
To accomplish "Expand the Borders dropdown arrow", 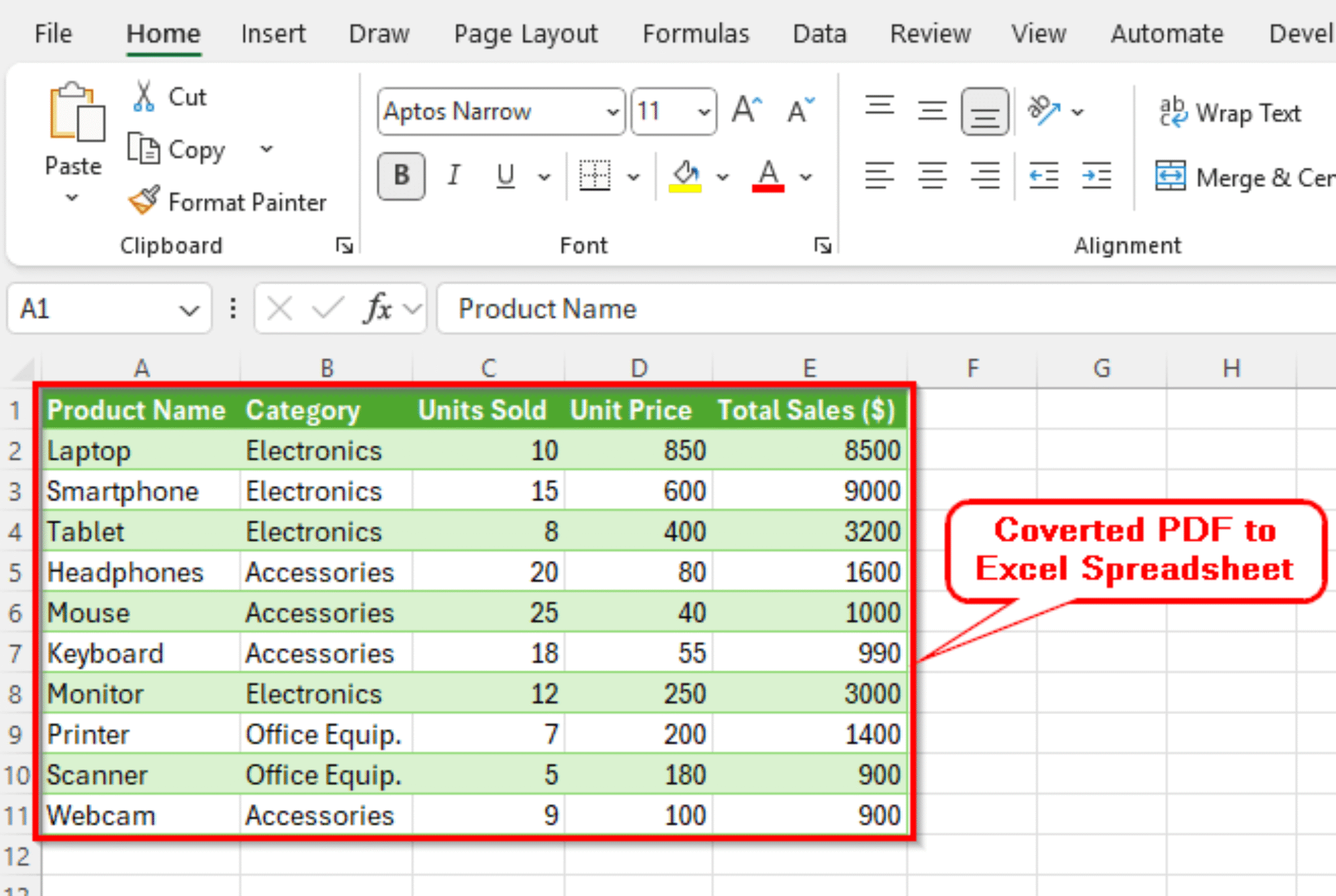I will (633, 177).
